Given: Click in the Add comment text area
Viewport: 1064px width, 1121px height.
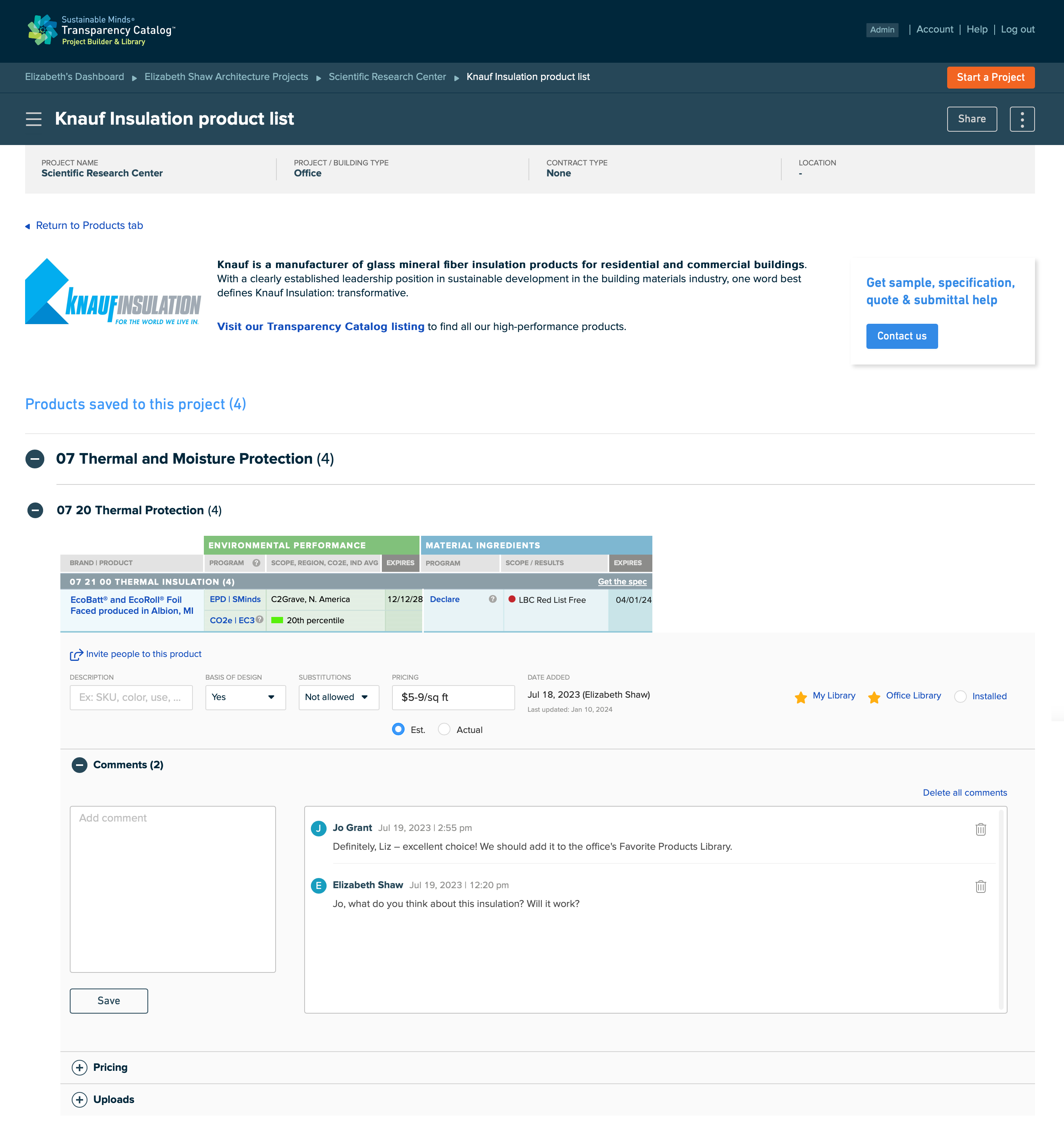Looking at the screenshot, I should click(x=172, y=889).
